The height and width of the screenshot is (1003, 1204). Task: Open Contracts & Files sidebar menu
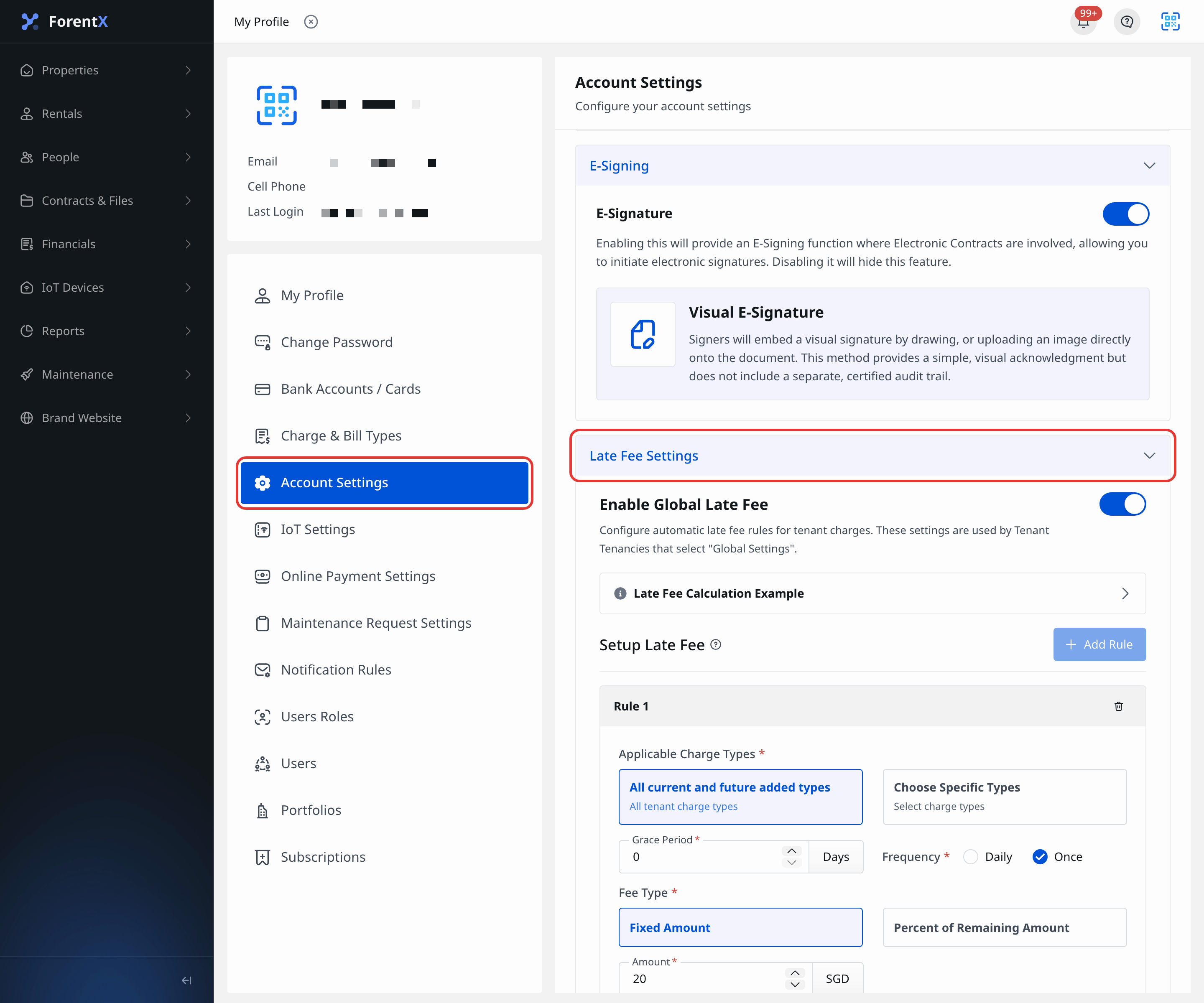(x=107, y=201)
